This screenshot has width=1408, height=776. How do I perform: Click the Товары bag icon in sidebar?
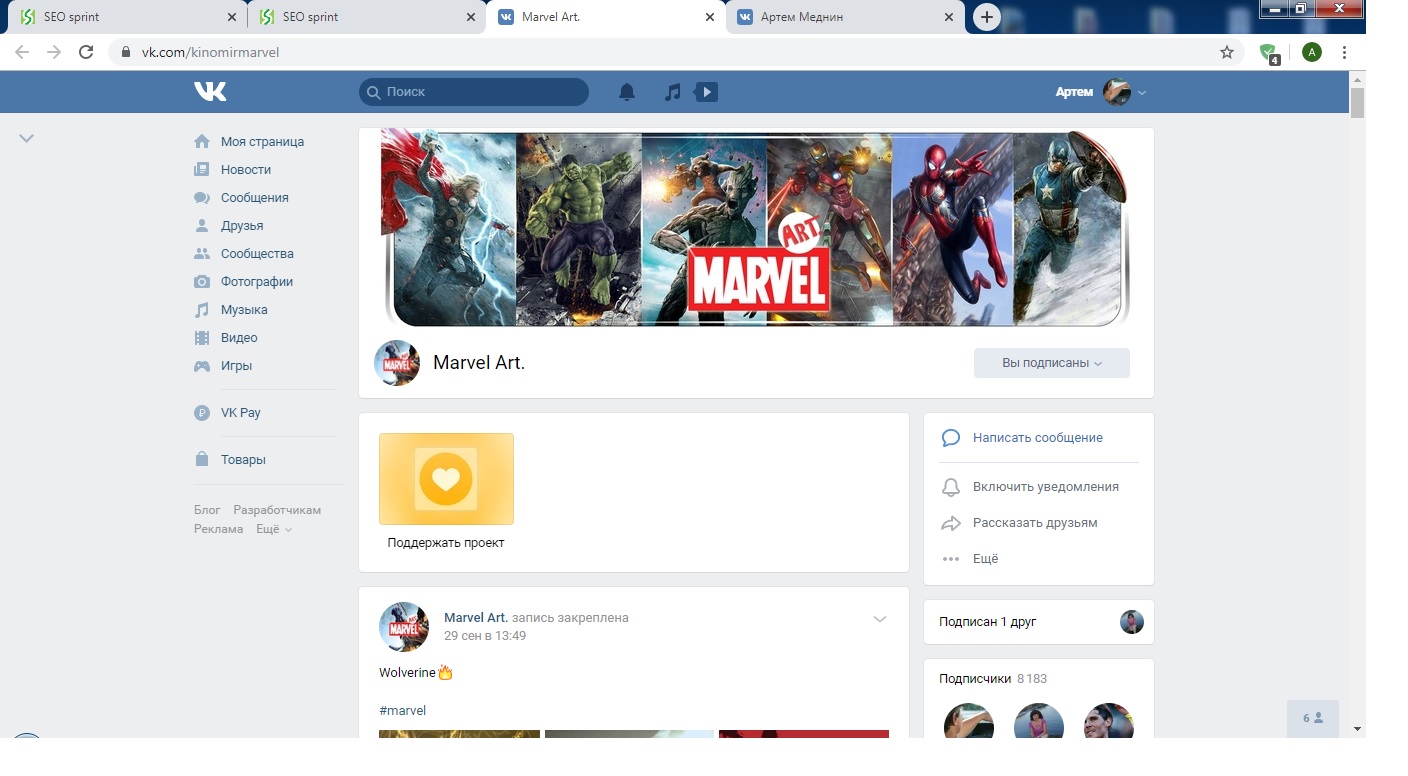202,460
